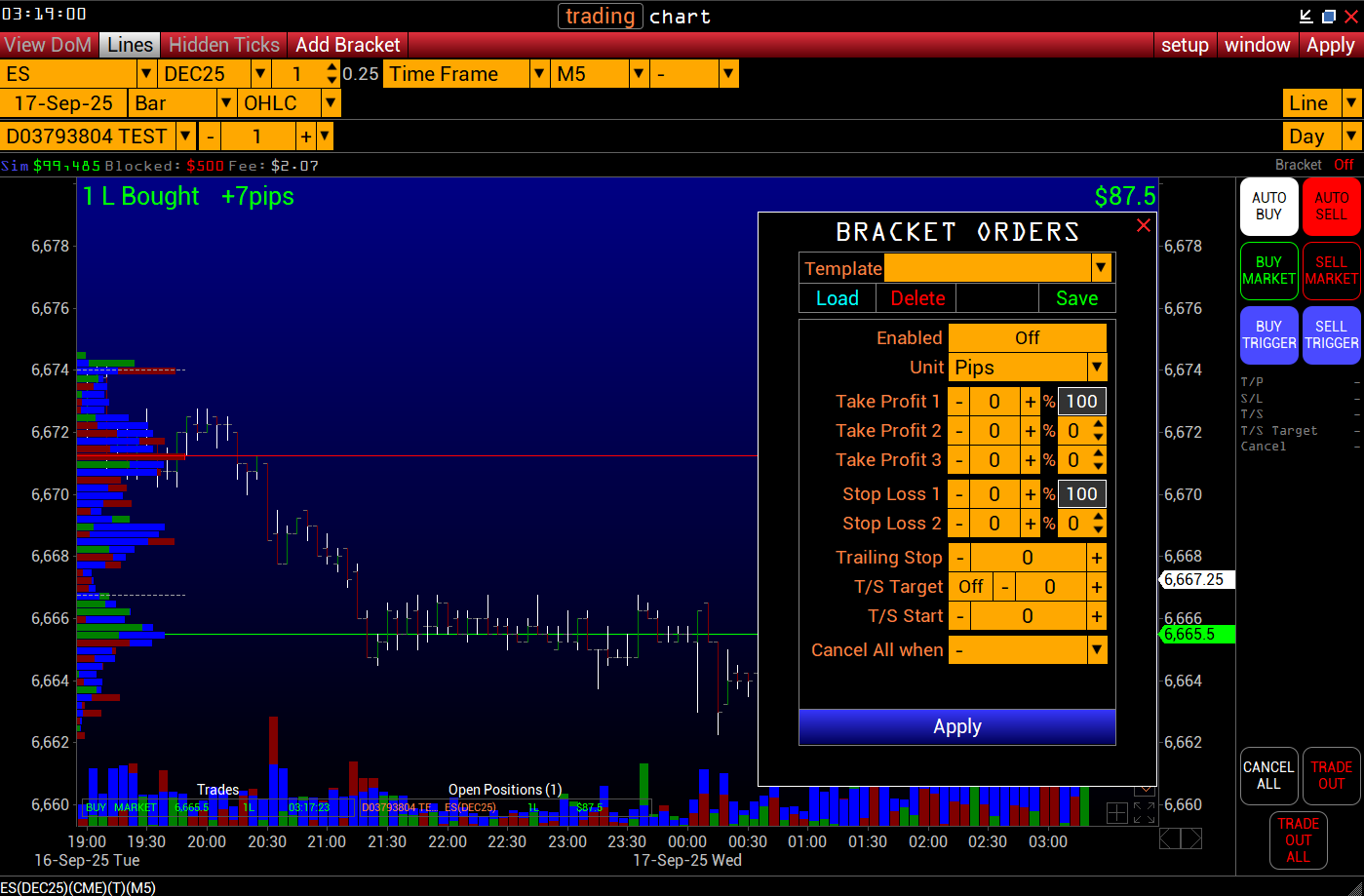Decrease Stop Loss 1 with minus button
The height and width of the screenshot is (896, 1364).
coord(959,494)
